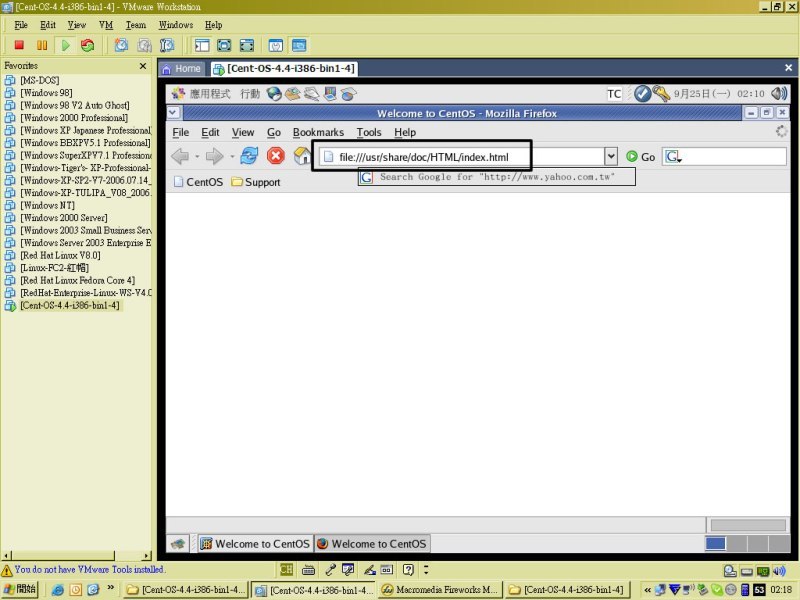The height and width of the screenshot is (600, 800).
Task: Expand Windows quick launch overflow chevron
Action: tap(110, 588)
